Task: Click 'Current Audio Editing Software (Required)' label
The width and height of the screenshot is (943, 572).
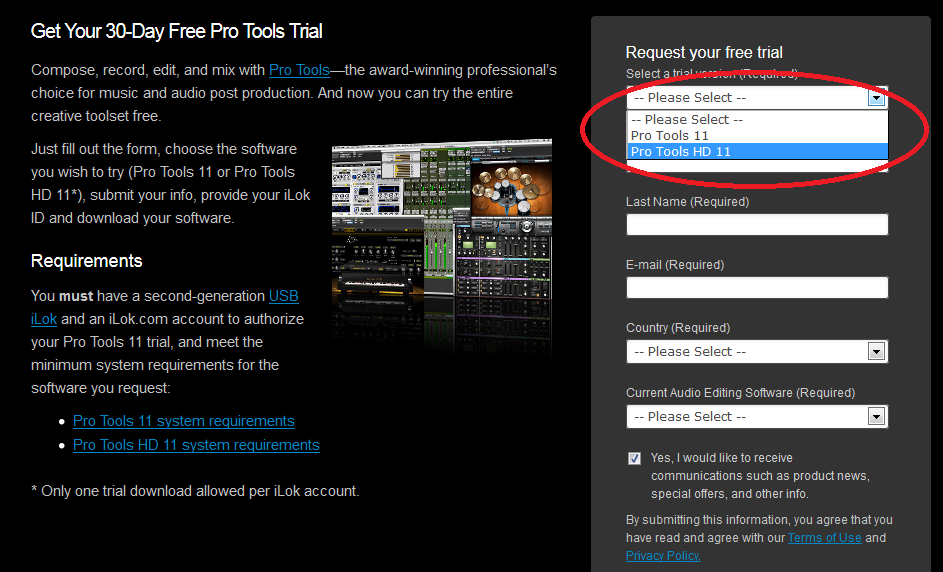Action: [x=740, y=393]
